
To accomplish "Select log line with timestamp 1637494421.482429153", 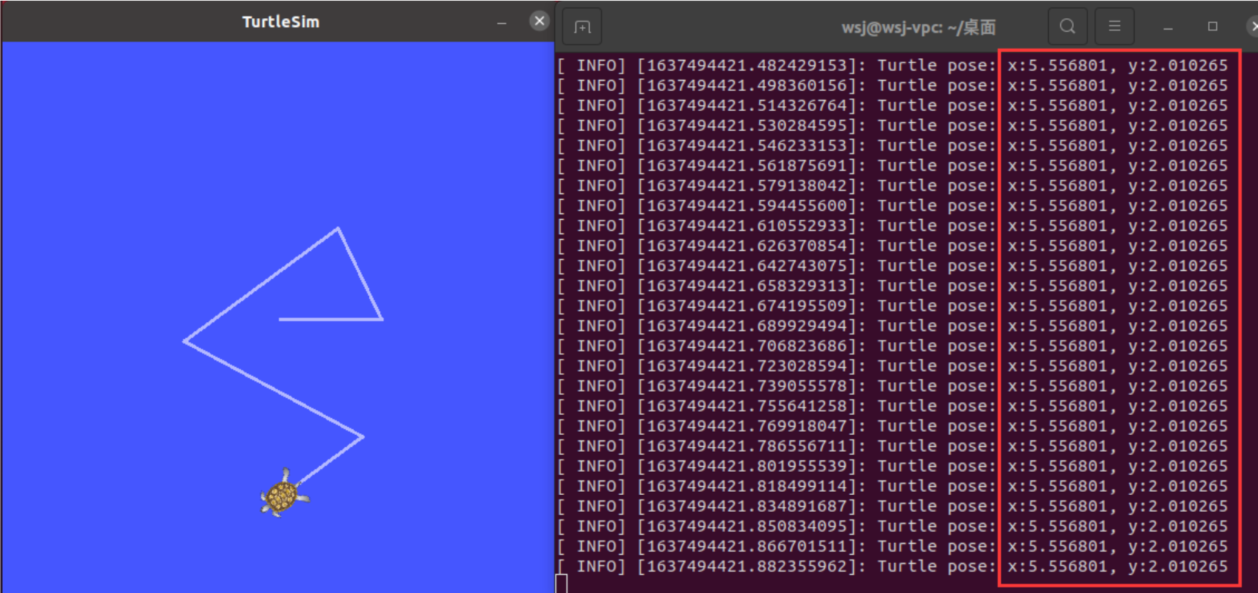I will click(x=893, y=66).
